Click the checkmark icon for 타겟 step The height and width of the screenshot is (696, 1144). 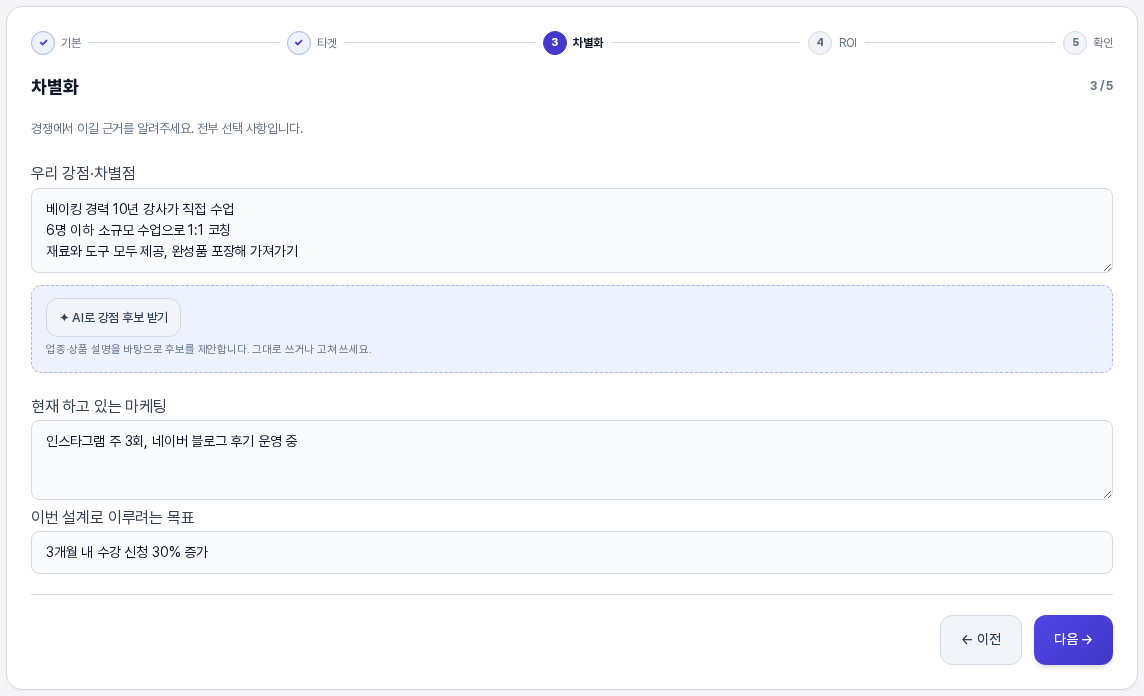tap(299, 43)
